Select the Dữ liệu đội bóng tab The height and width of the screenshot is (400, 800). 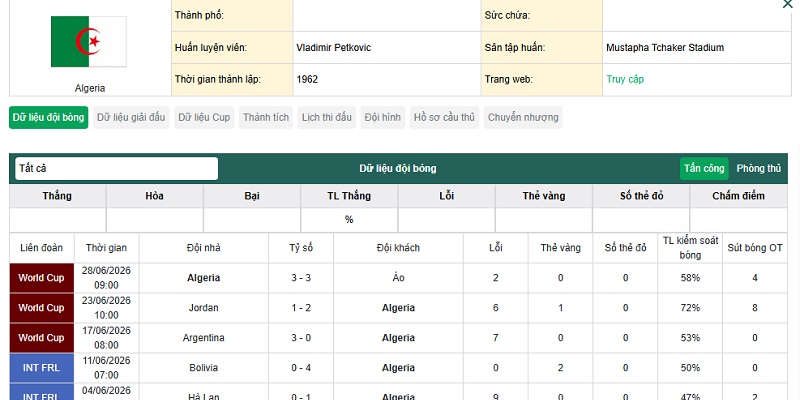point(48,117)
